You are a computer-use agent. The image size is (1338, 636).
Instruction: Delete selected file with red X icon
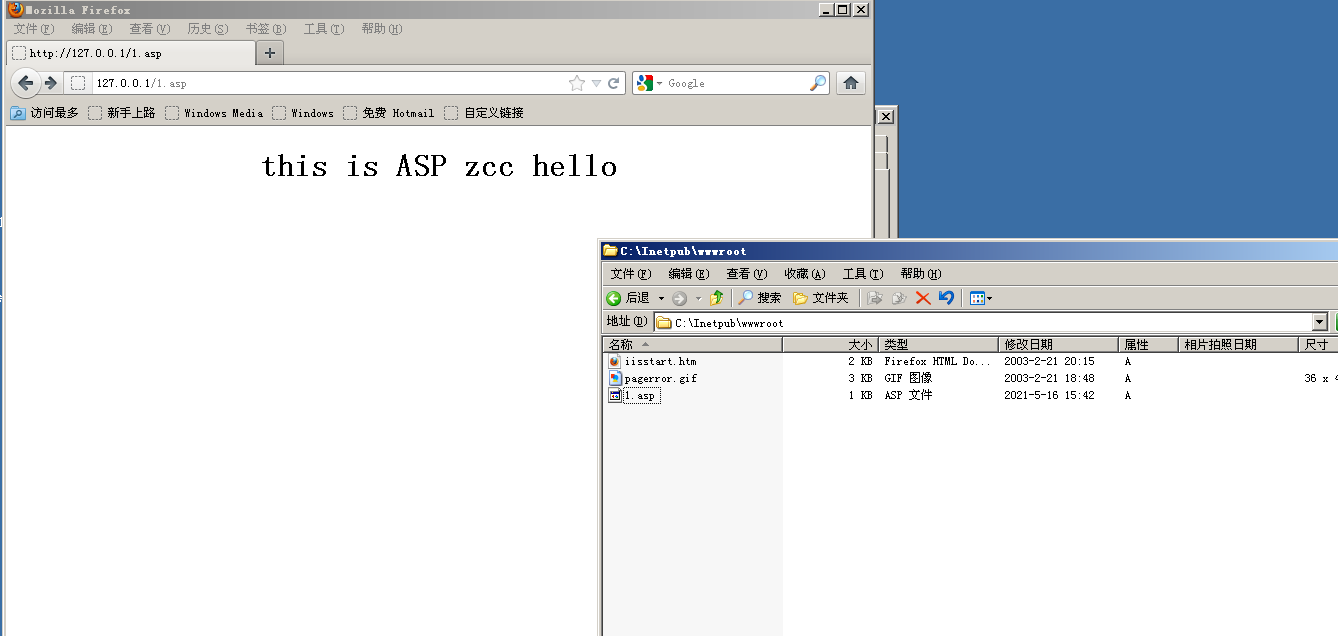coord(923,298)
